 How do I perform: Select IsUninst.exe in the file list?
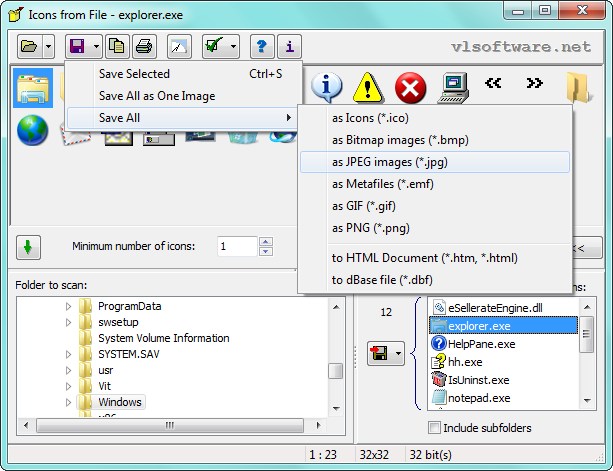[479, 380]
